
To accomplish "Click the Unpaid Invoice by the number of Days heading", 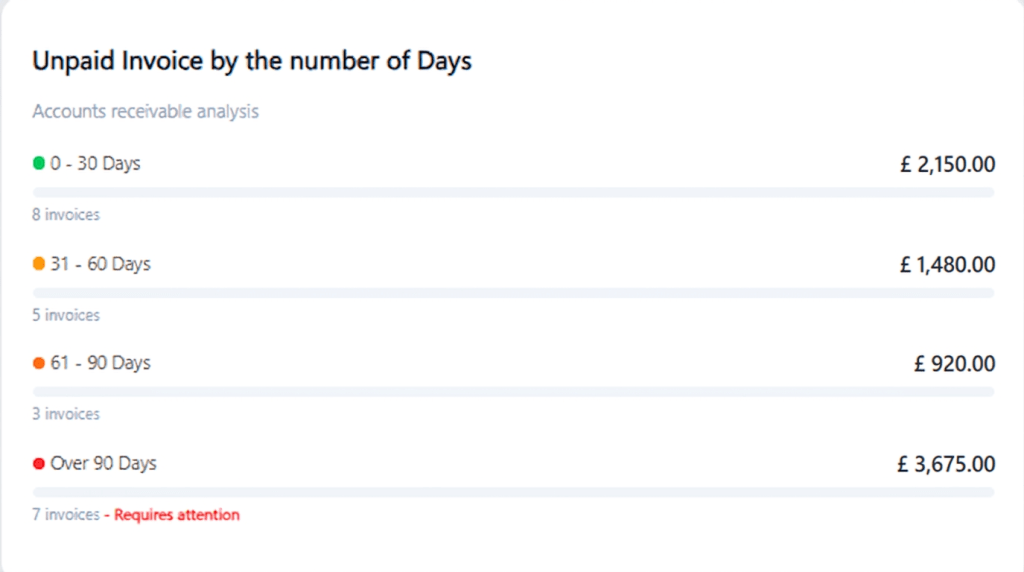I will (252, 61).
